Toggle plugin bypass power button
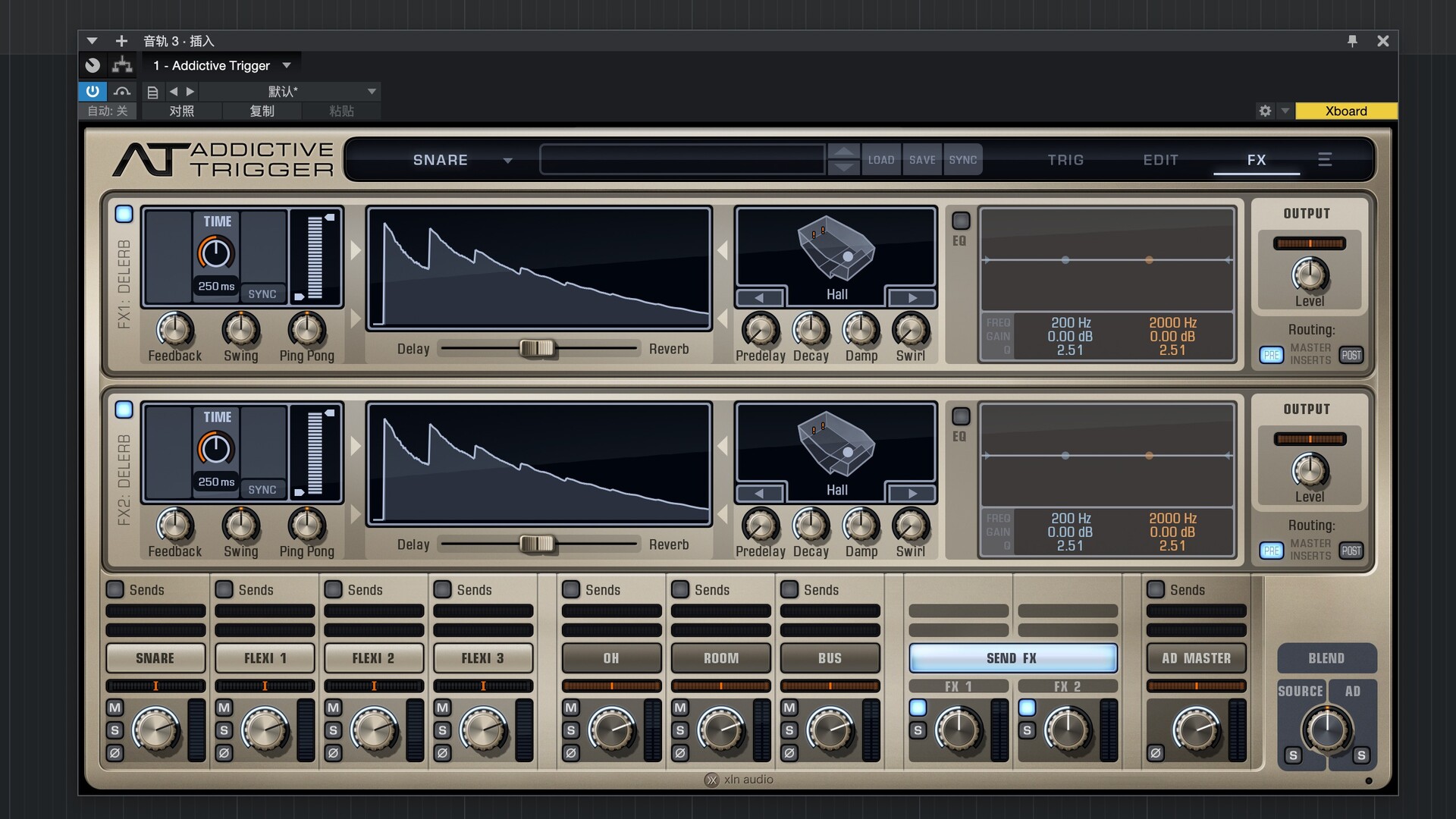 (93, 91)
